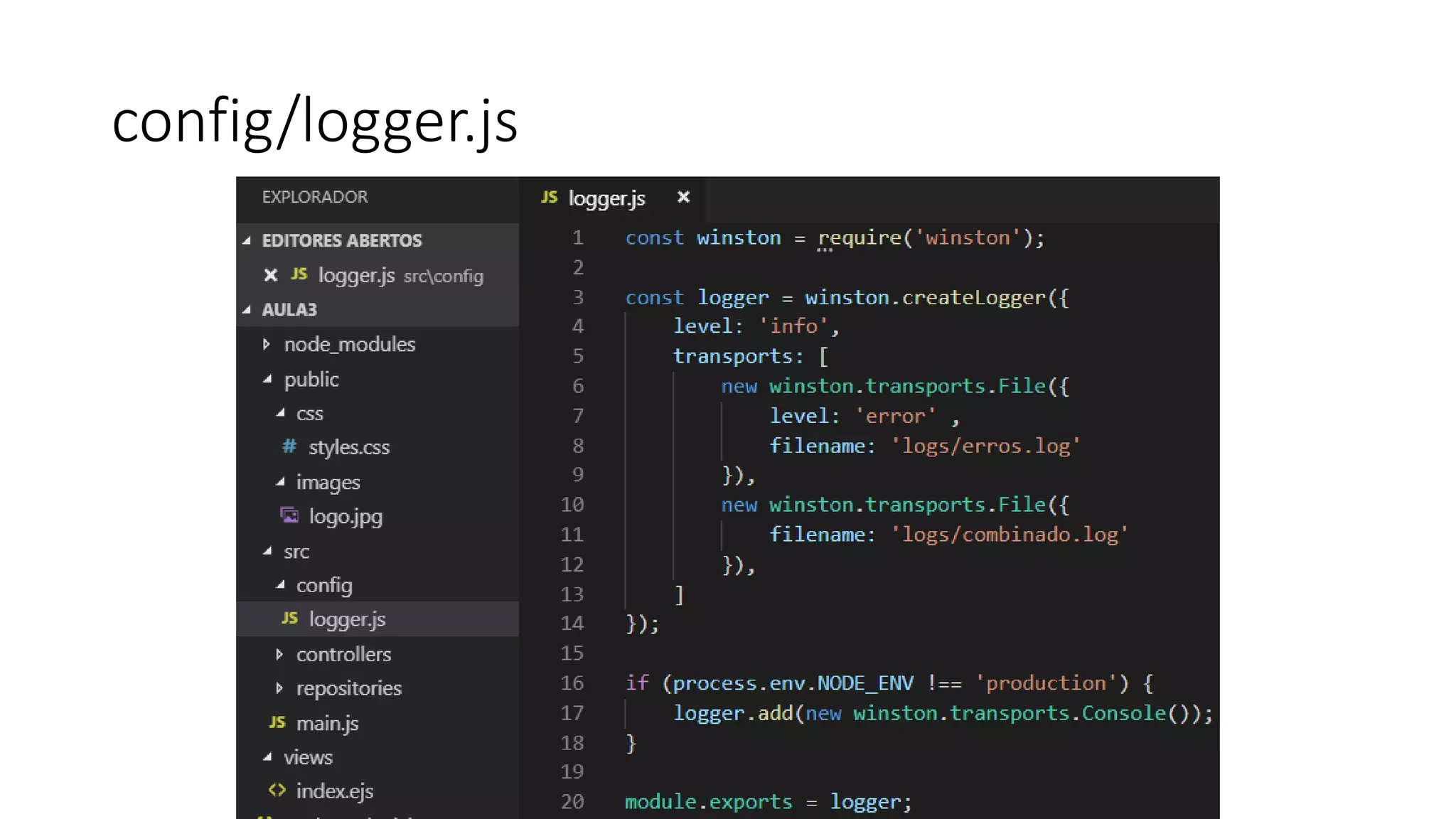Click JS icon of logger.js src\config entry

[299, 274]
